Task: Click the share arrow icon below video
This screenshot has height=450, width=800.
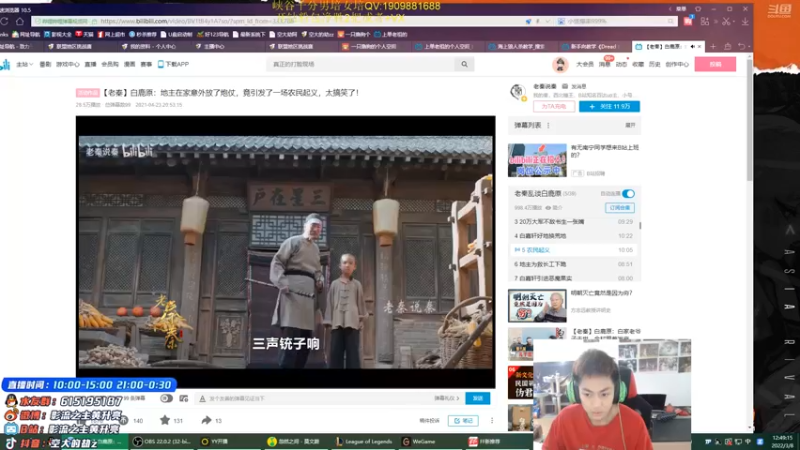Action: click(206, 420)
